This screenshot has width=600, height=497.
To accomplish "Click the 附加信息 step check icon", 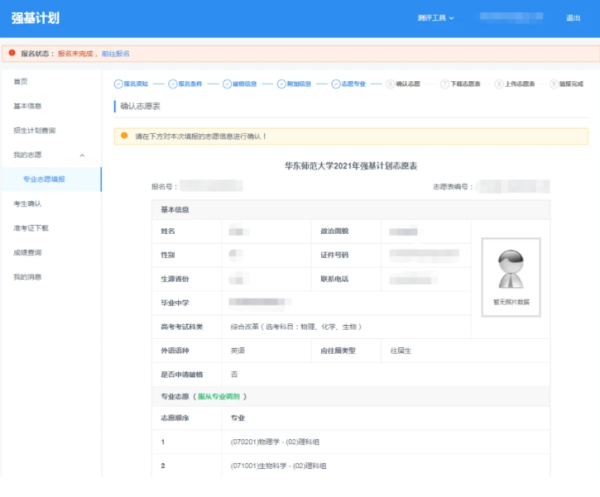I will [x=281, y=84].
